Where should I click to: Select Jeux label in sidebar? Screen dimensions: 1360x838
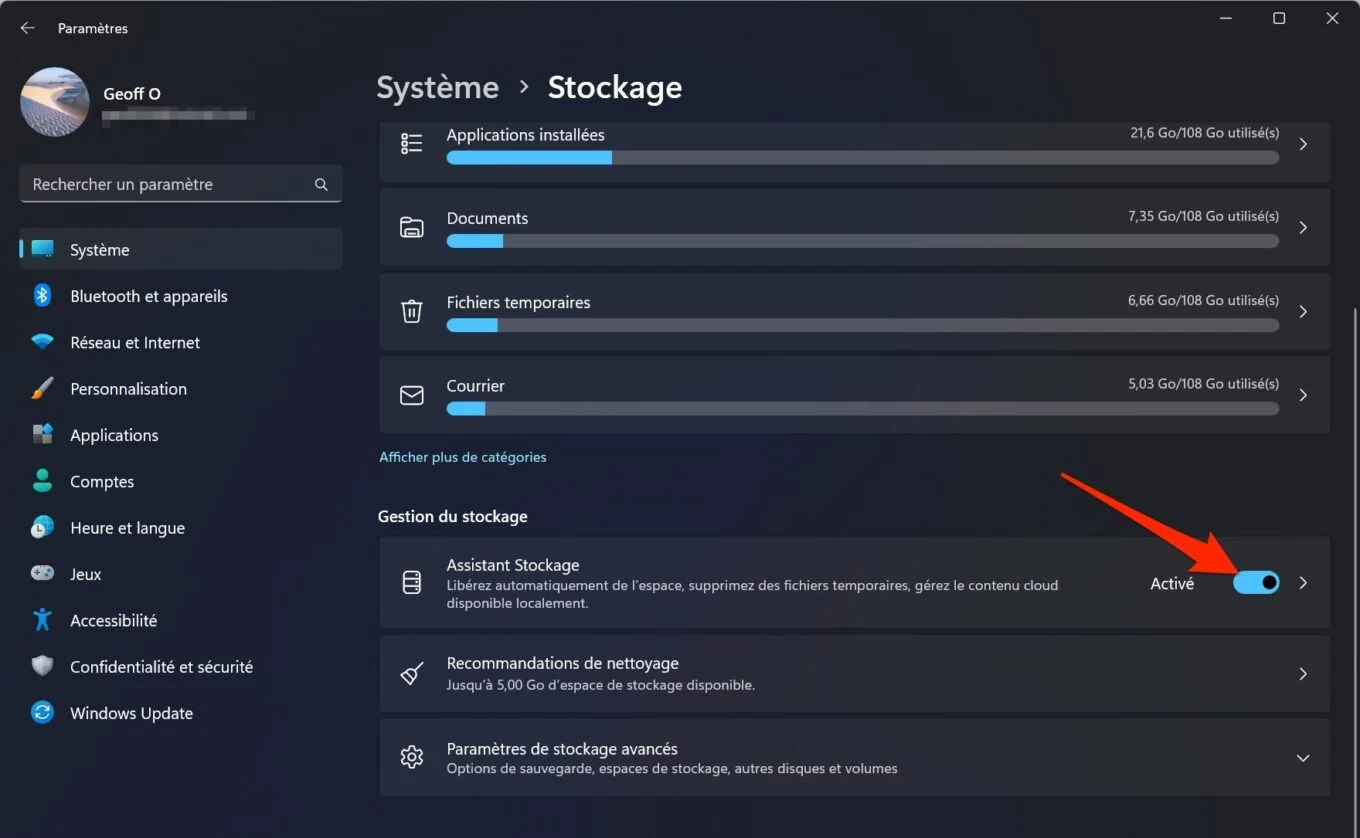point(86,574)
